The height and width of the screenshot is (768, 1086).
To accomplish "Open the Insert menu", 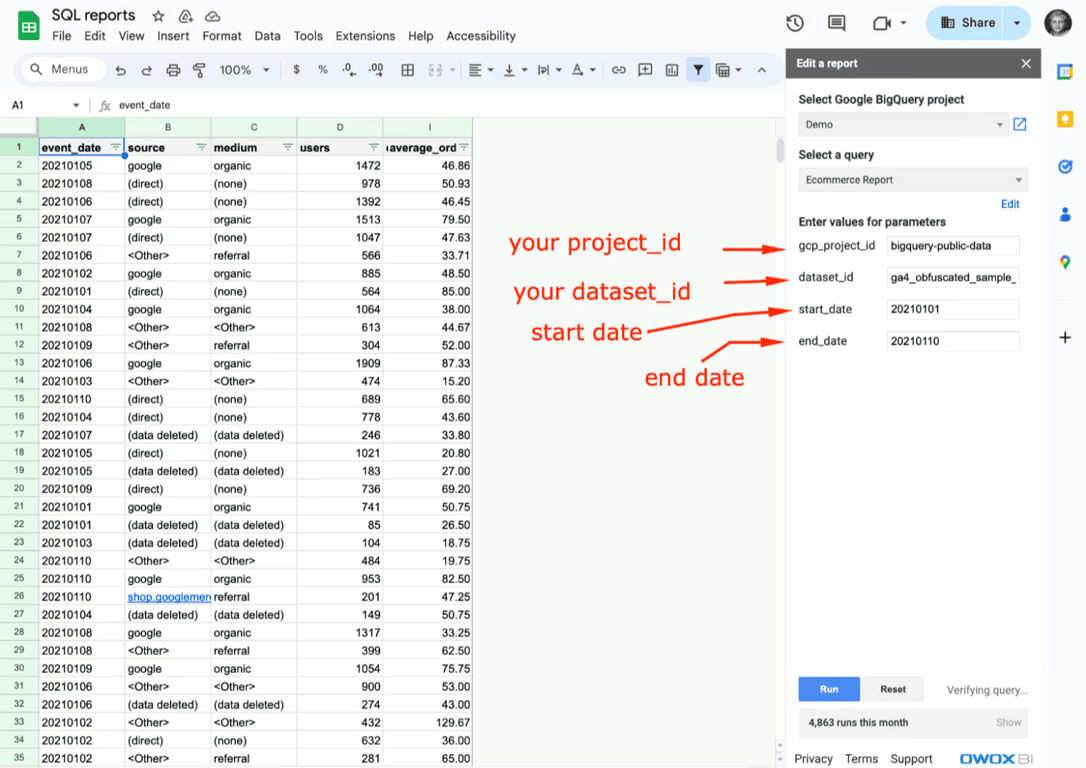I will point(173,36).
